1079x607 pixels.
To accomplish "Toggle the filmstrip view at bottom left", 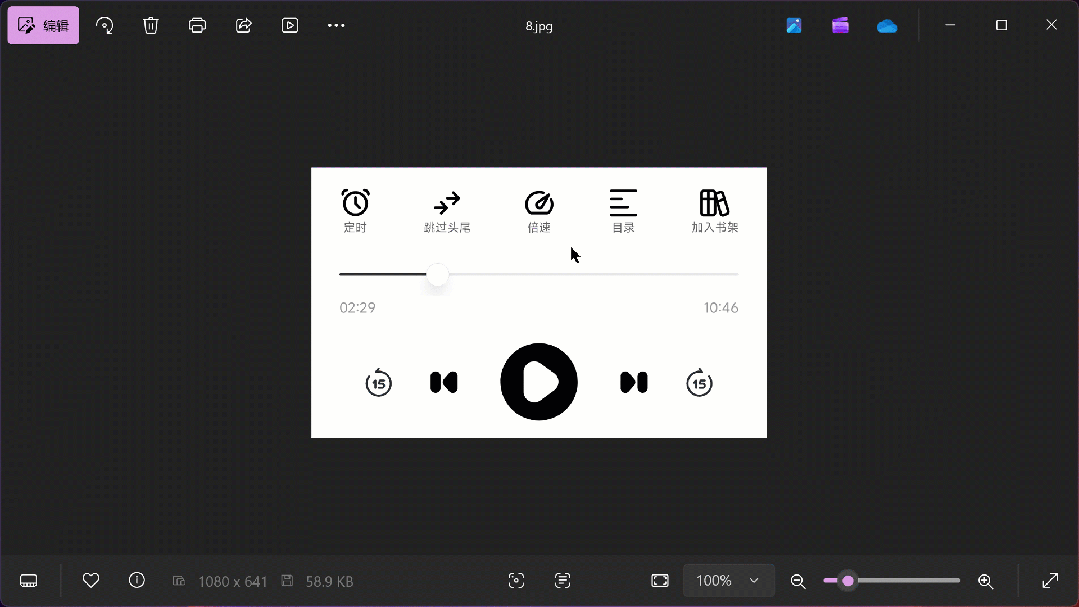I will coord(29,581).
